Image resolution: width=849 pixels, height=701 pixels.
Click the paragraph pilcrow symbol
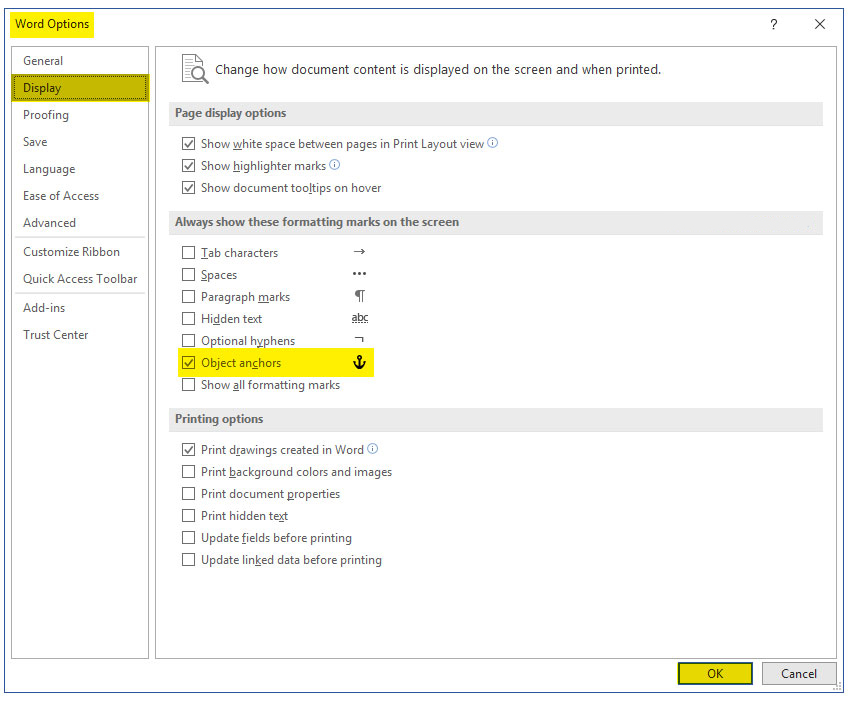click(x=360, y=296)
